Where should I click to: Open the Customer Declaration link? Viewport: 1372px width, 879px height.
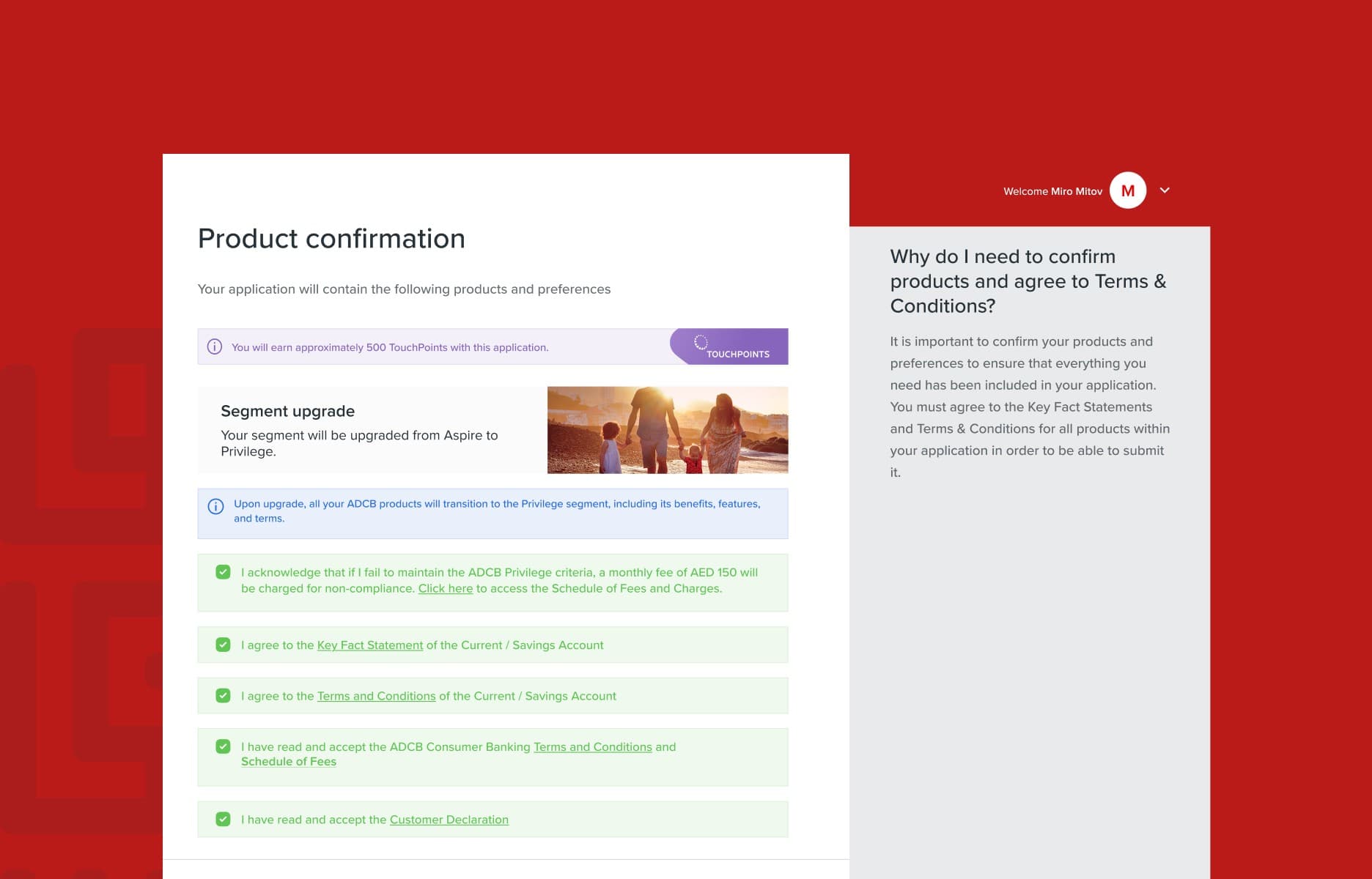click(x=449, y=820)
